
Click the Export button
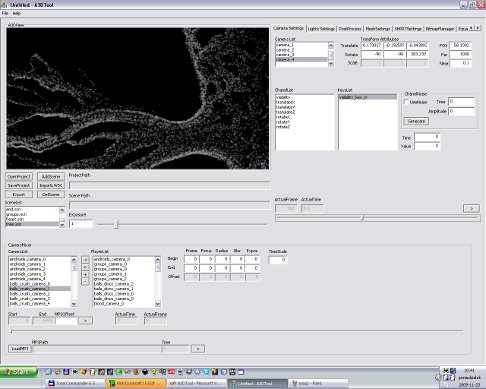click(x=19, y=194)
